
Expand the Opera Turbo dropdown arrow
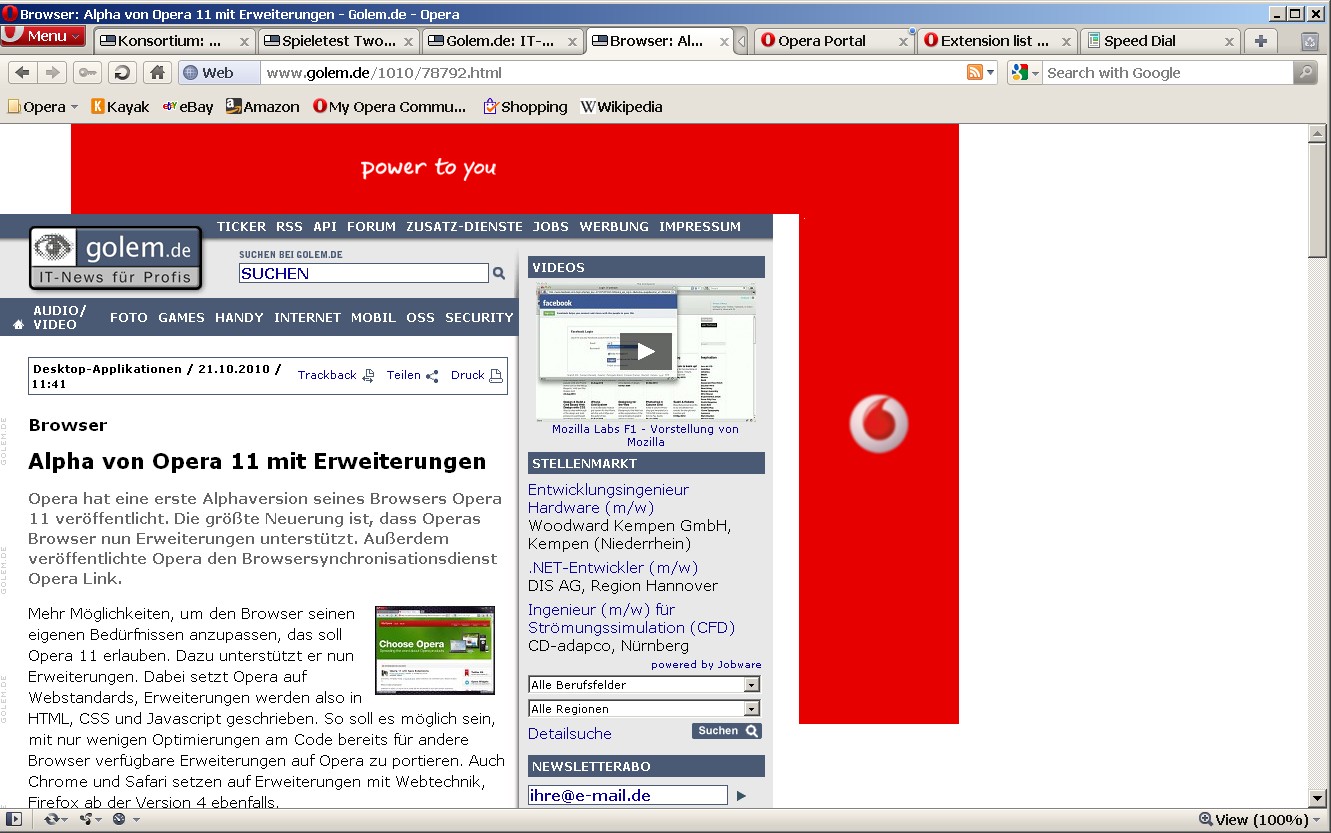pyautogui.click(x=136, y=819)
